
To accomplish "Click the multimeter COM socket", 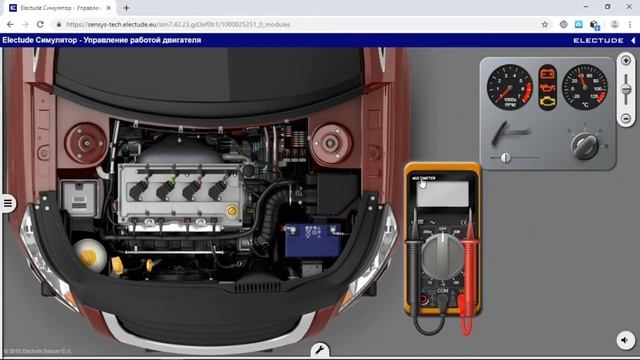I will (443, 300).
